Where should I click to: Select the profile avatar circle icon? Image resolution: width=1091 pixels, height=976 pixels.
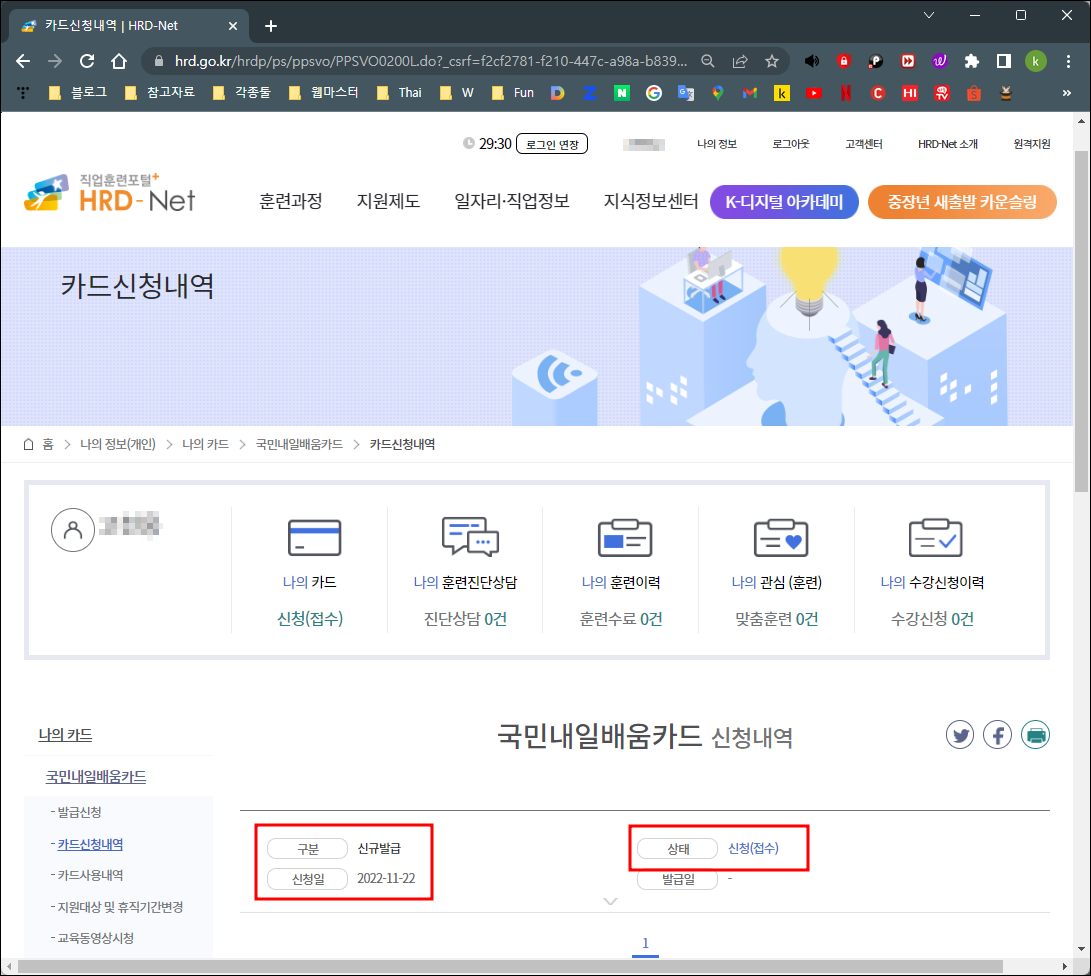point(73,529)
